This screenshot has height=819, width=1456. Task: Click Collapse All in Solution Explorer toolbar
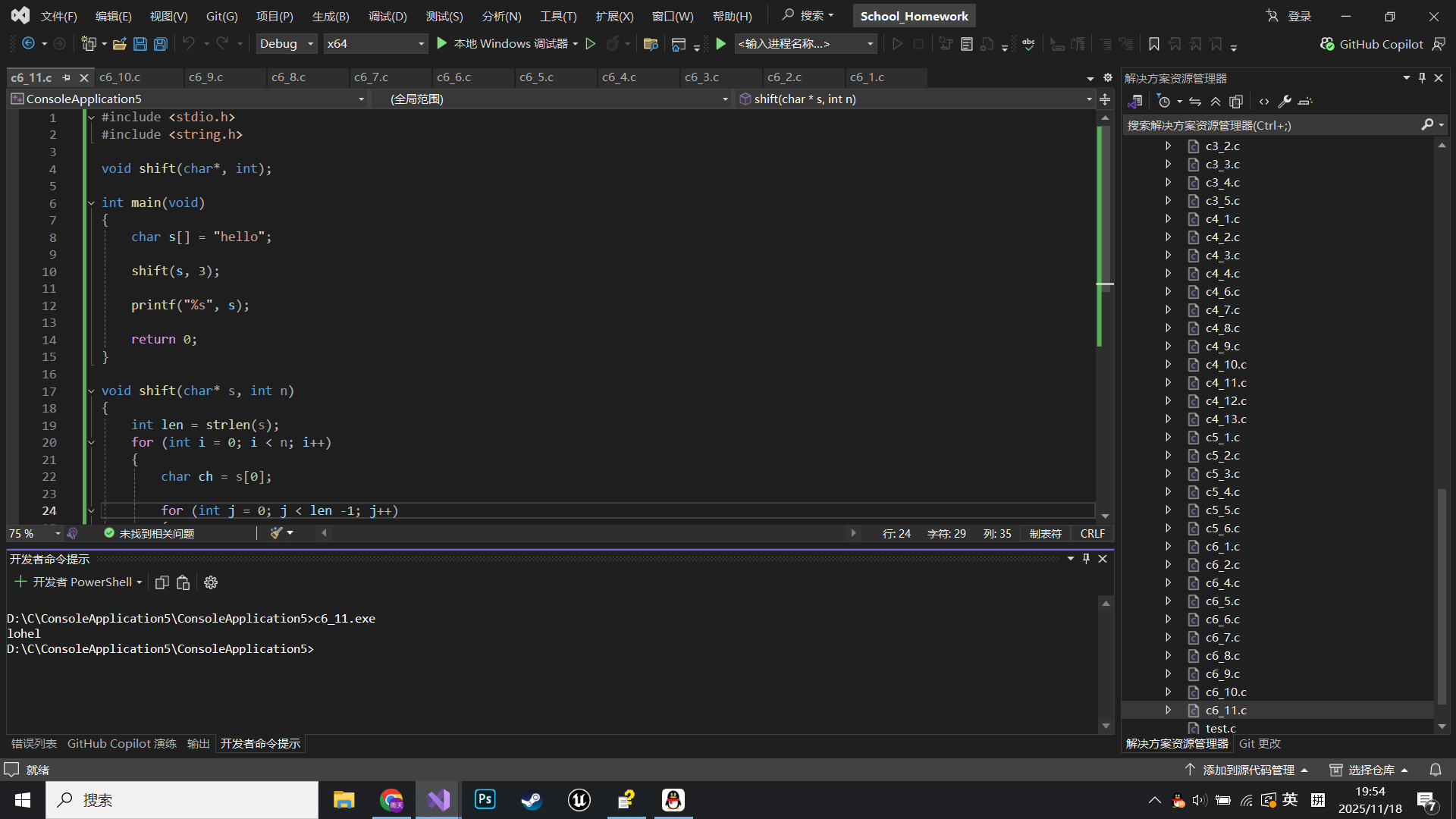pos(1216,102)
